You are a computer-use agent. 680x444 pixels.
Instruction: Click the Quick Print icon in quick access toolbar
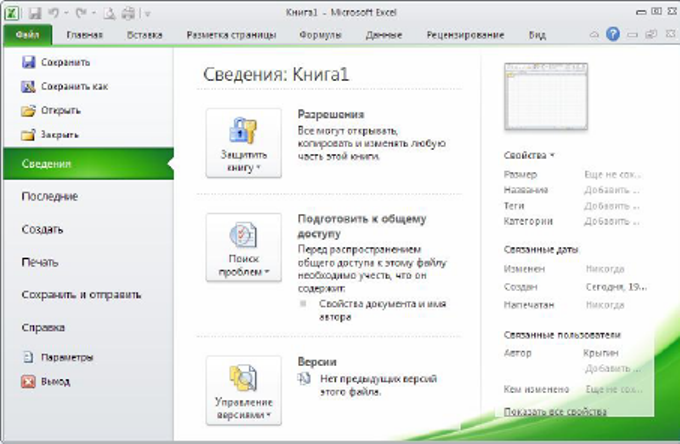tap(128, 13)
